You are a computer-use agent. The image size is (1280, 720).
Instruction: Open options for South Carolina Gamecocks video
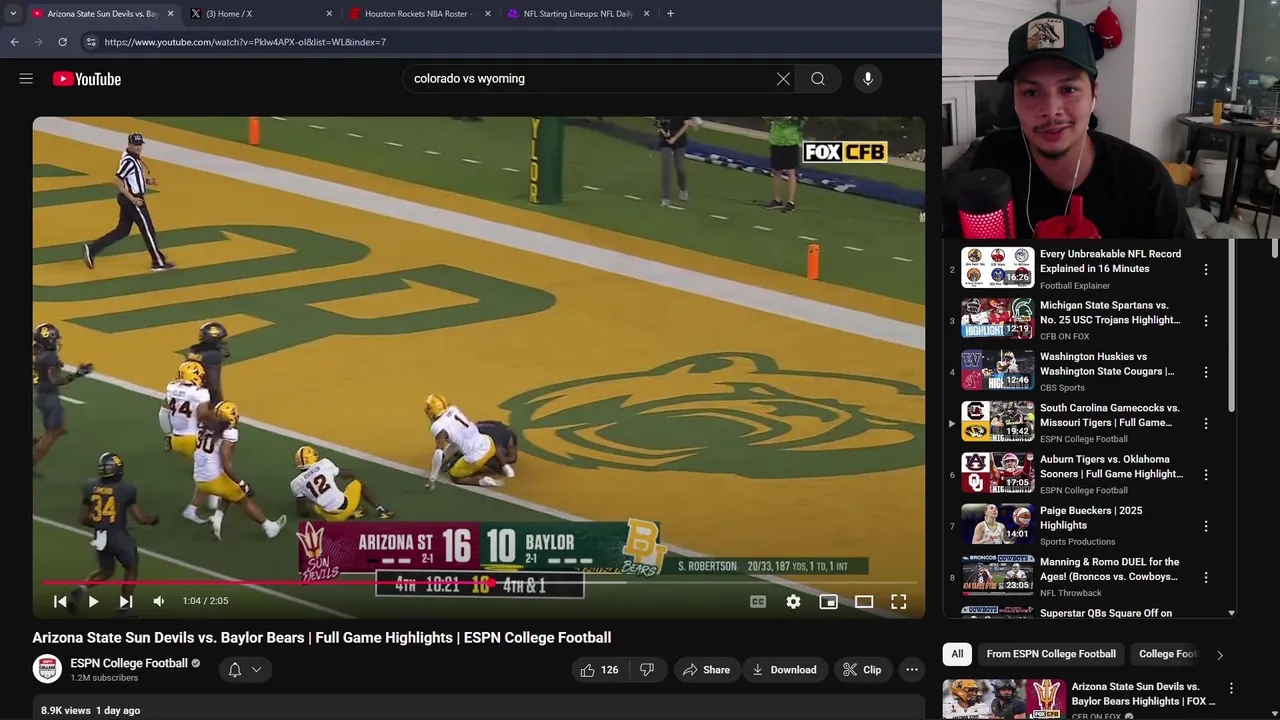pos(1206,424)
